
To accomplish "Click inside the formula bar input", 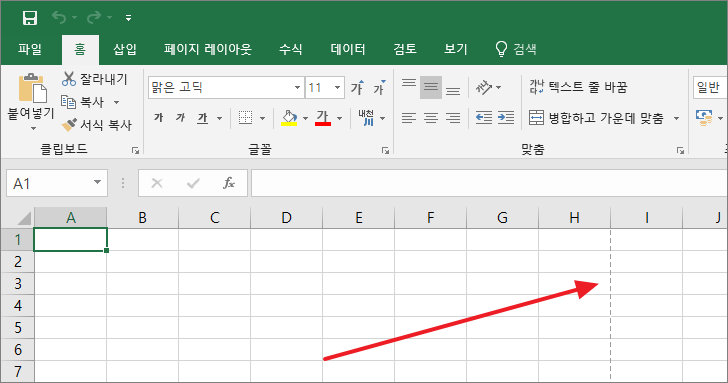I will [x=489, y=183].
